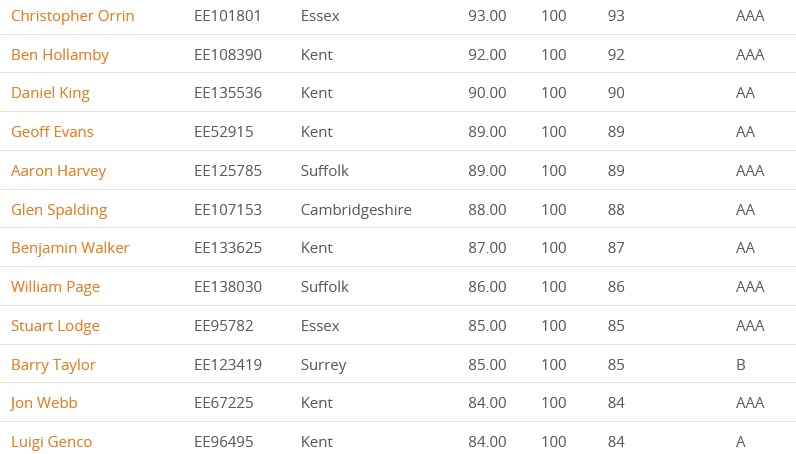The width and height of the screenshot is (796, 454).
Task: Open Ben Hollamby's profile link
Action: [x=60, y=55]
